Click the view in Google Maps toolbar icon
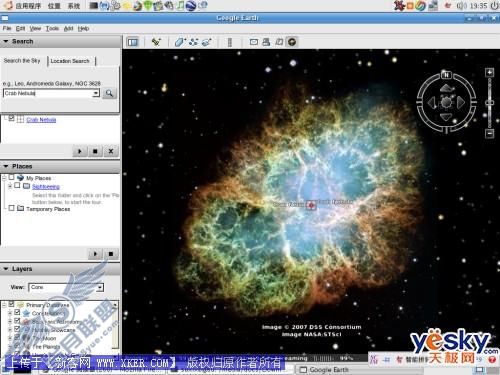The width and height of the screenshot is (500, 375). point(279,42)
